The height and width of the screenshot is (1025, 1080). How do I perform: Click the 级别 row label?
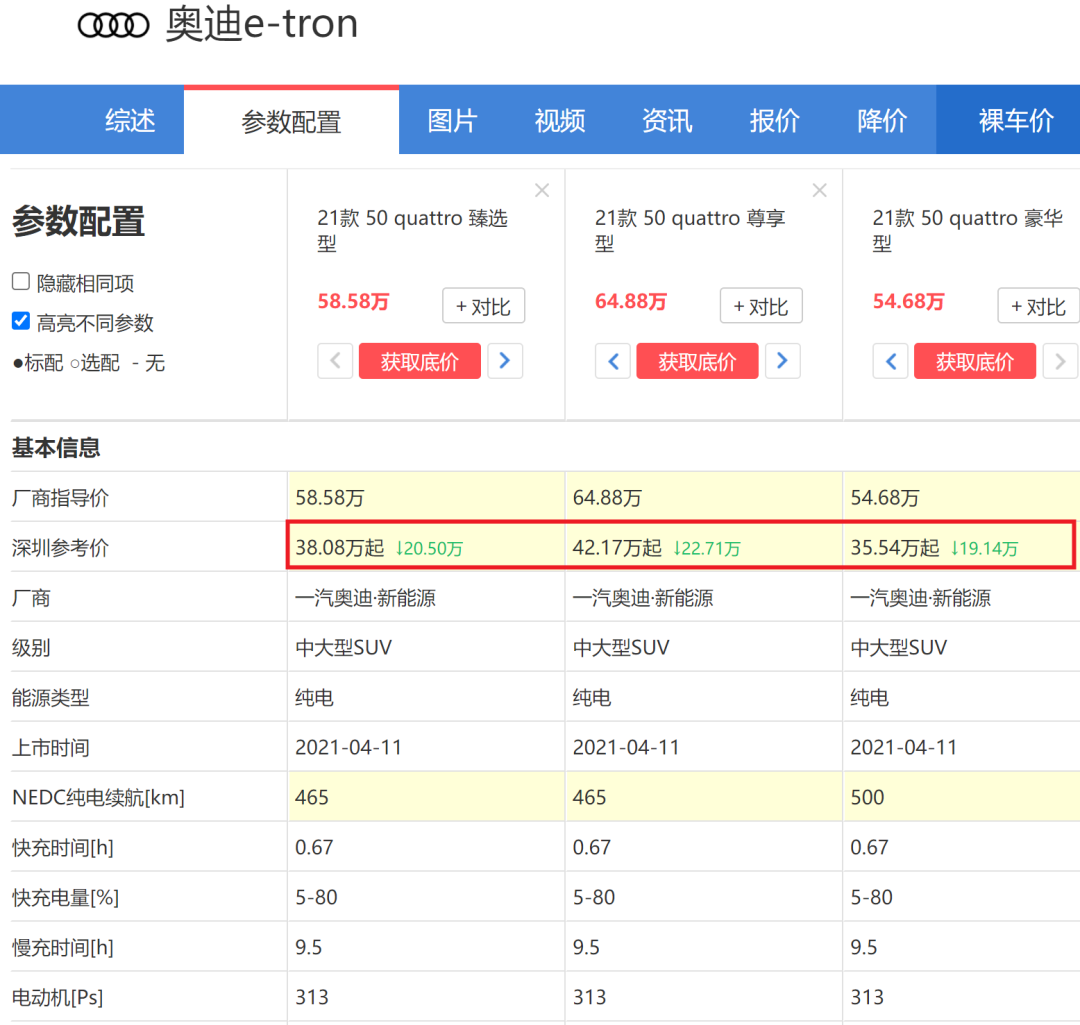(31, 648)
